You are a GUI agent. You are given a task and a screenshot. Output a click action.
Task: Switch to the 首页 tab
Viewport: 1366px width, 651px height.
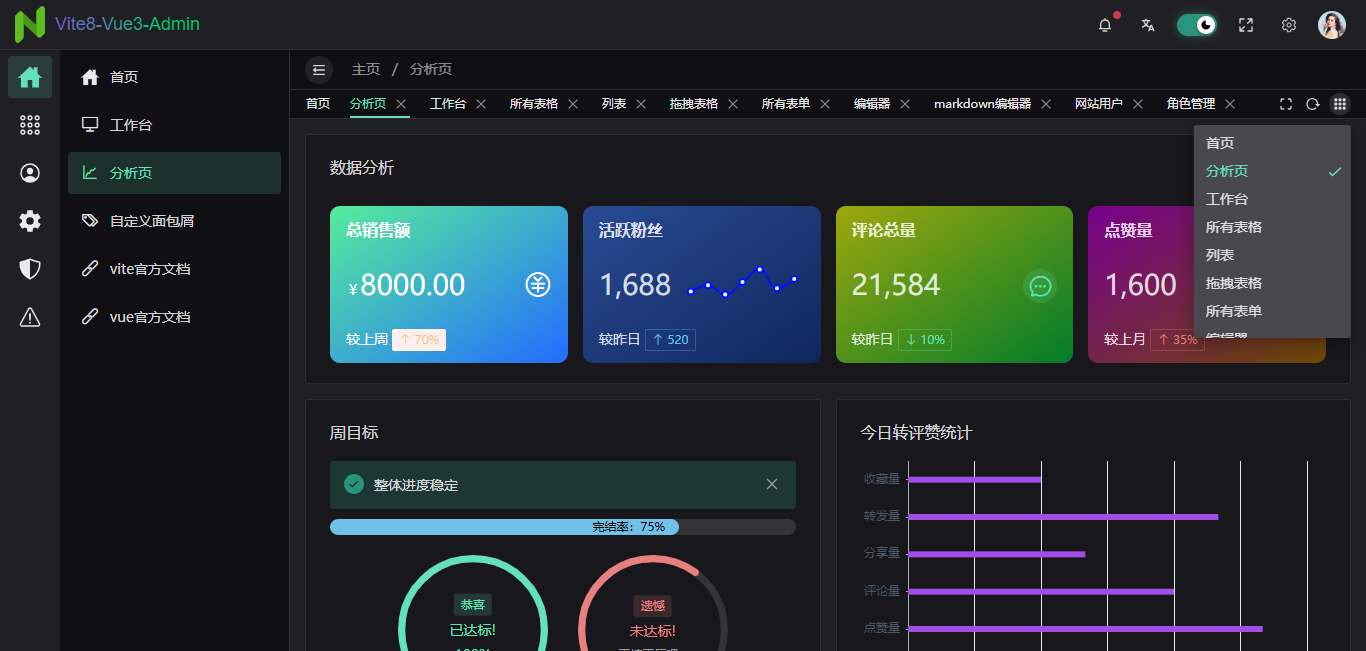[318, 104]
